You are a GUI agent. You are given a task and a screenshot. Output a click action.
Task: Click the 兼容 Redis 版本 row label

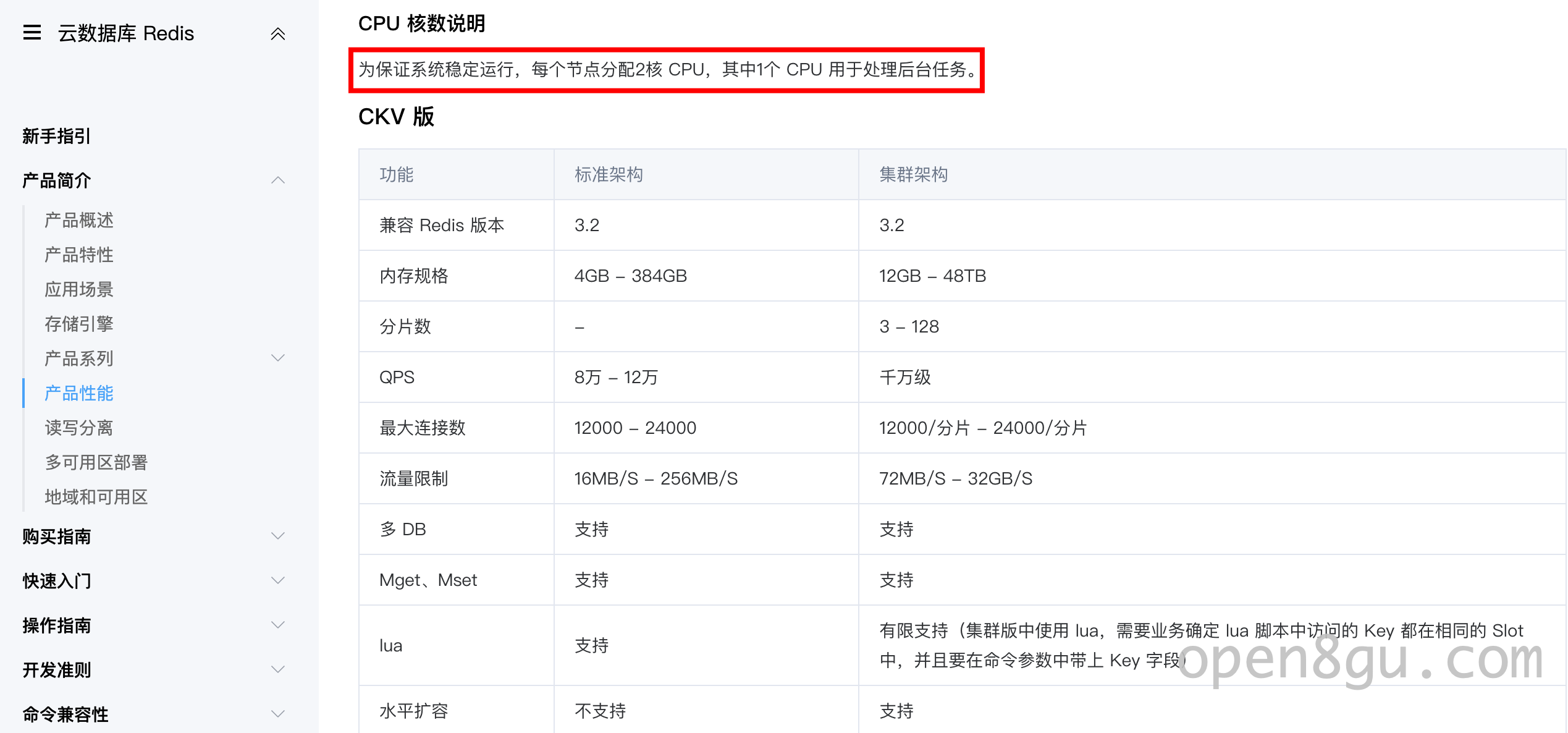(x=442, y=225)
